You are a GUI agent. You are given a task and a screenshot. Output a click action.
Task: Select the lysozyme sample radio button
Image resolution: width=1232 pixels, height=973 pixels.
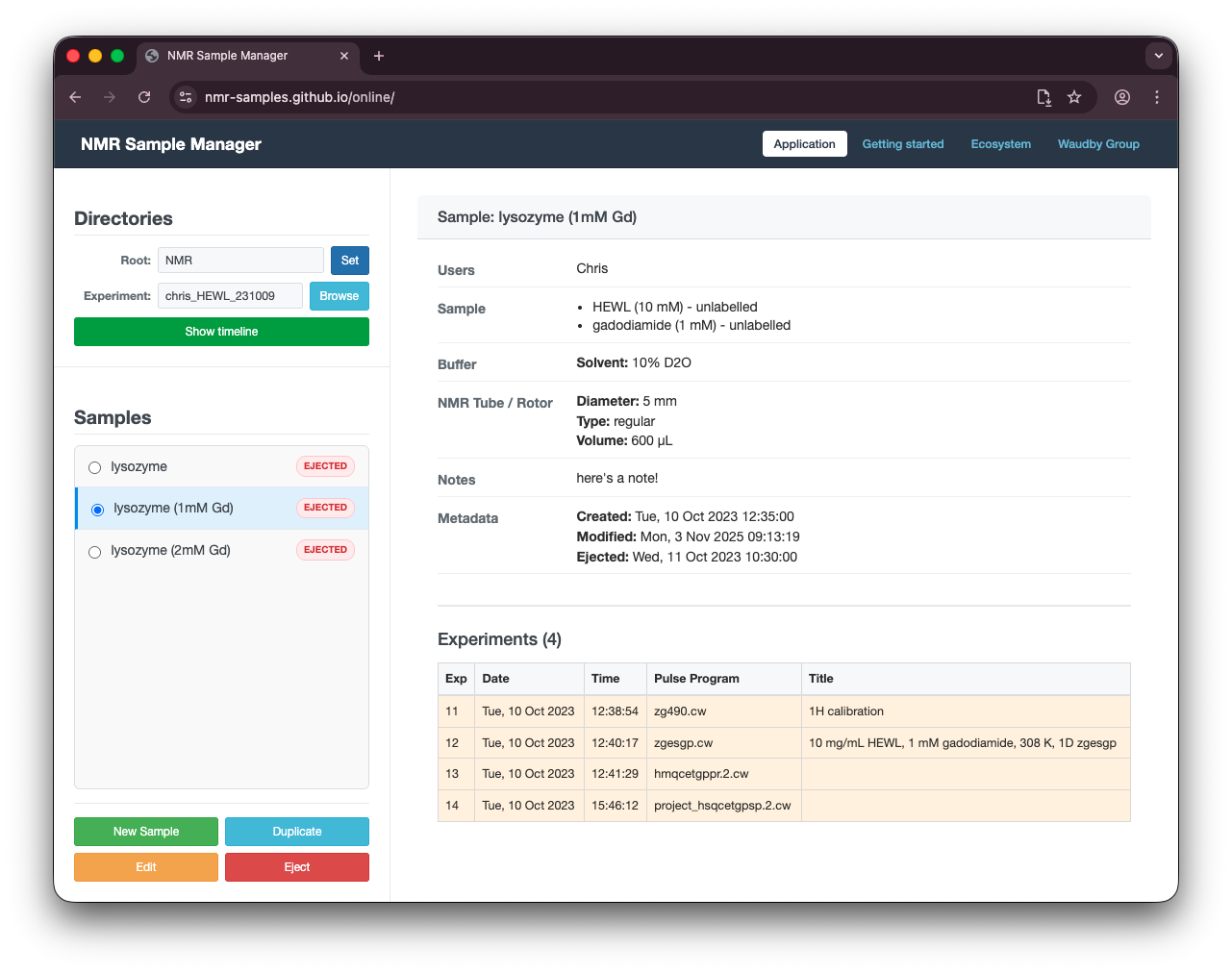94,467
